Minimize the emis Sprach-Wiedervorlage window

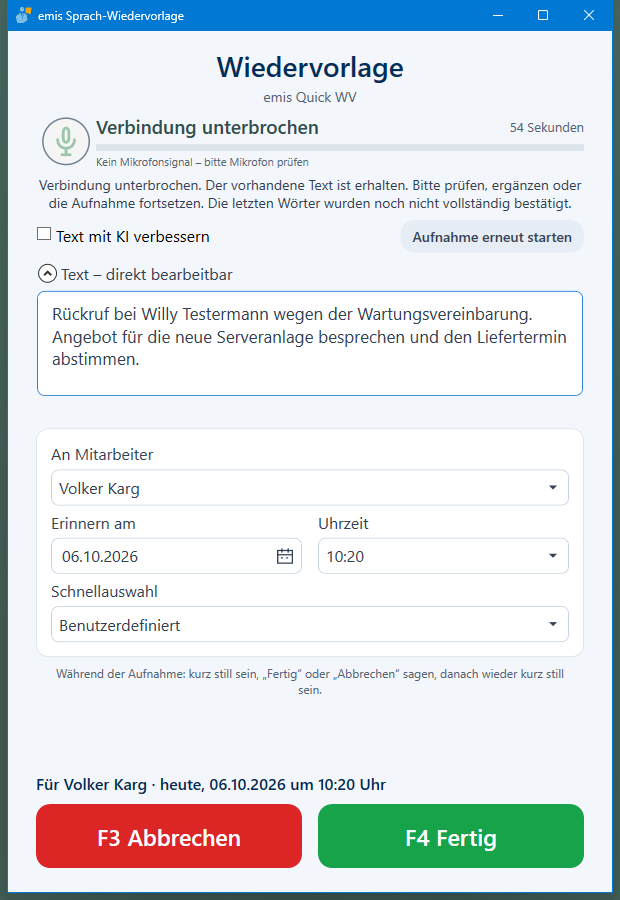coord(498,15)
